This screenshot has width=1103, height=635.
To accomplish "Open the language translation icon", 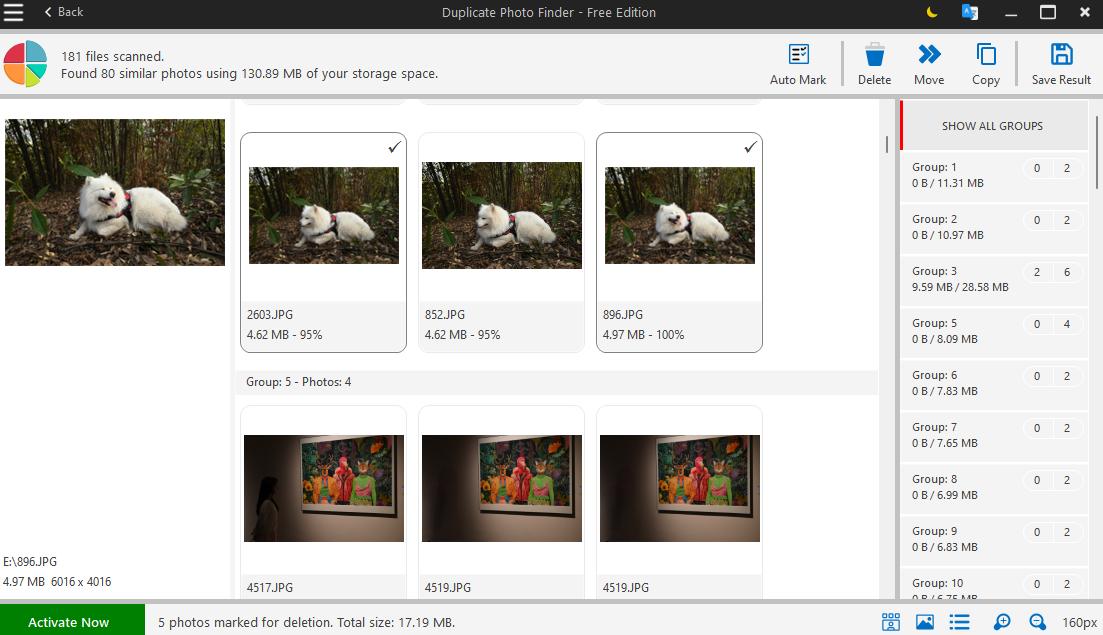I will coord(969,12).
